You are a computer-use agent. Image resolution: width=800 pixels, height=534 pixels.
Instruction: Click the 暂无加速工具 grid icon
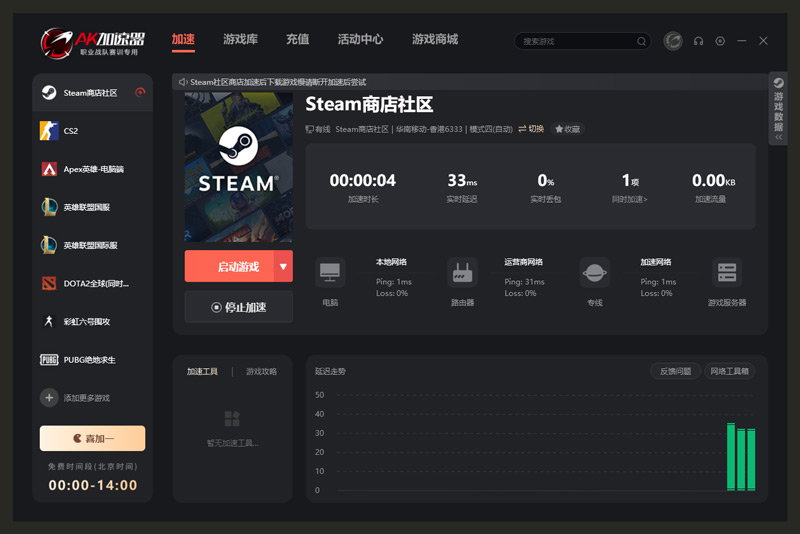pyautogui.click(x=232, y=419)
